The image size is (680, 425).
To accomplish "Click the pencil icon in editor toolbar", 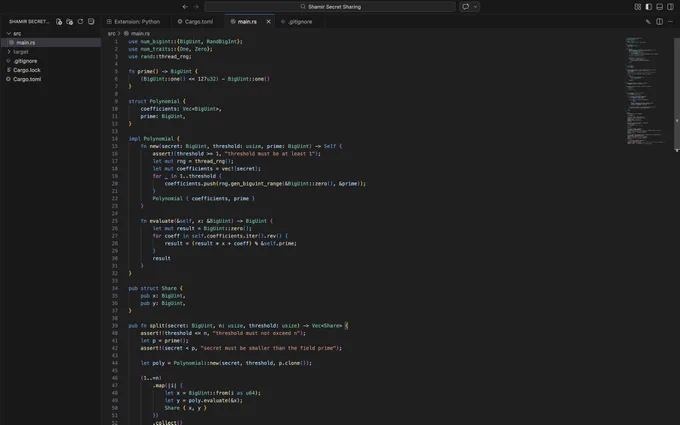I will [x=648, y=21].
